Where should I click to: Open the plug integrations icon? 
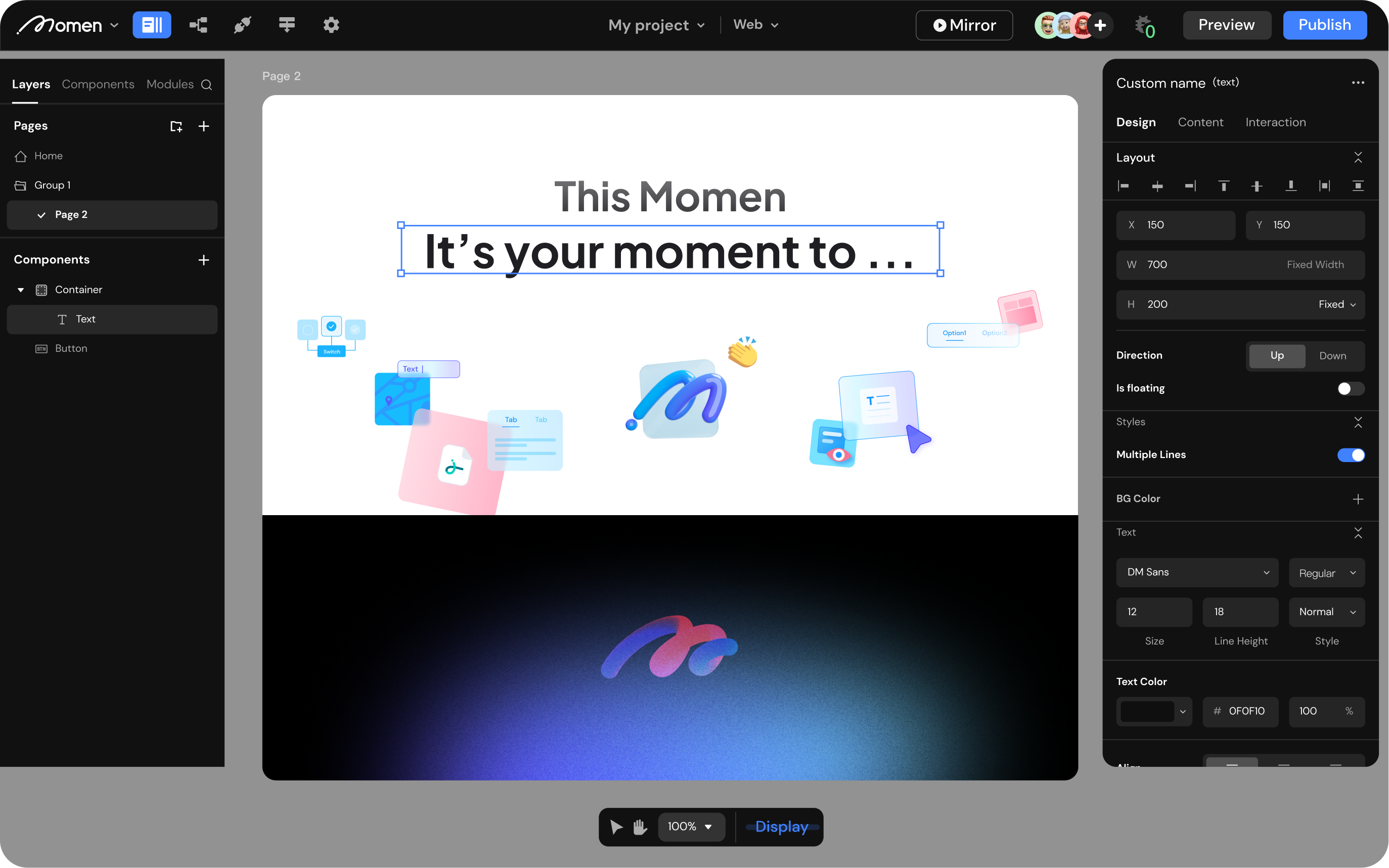tap(242, 25)
